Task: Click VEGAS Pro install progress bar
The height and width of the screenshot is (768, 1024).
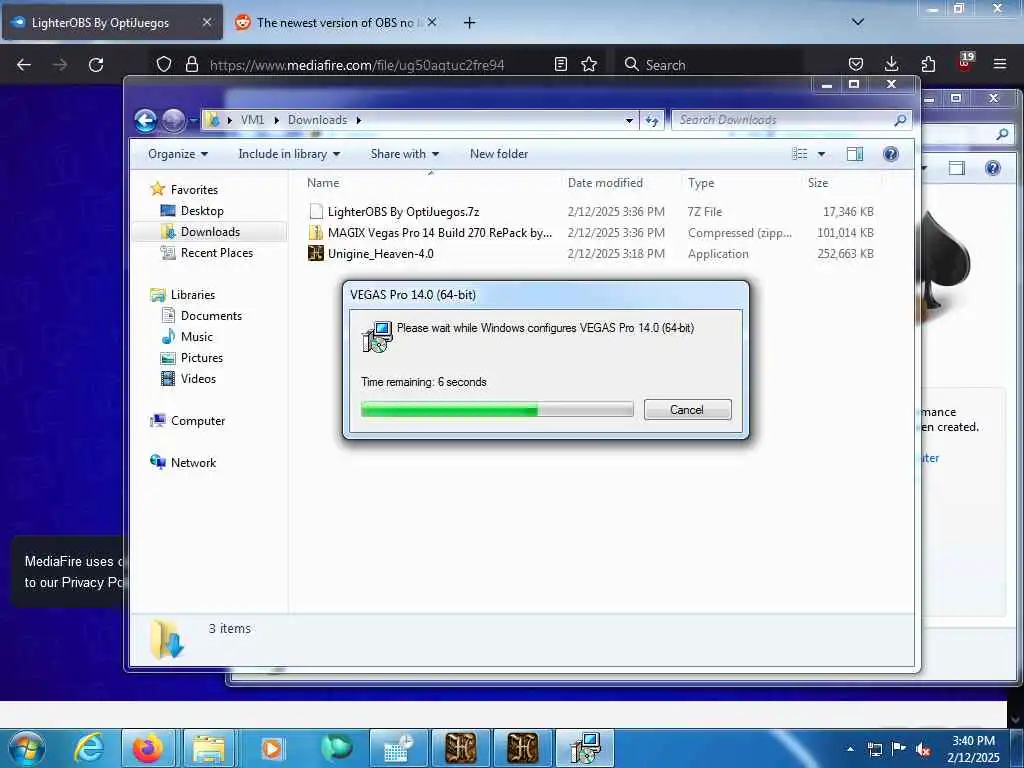Action: (x=497, y=409)
